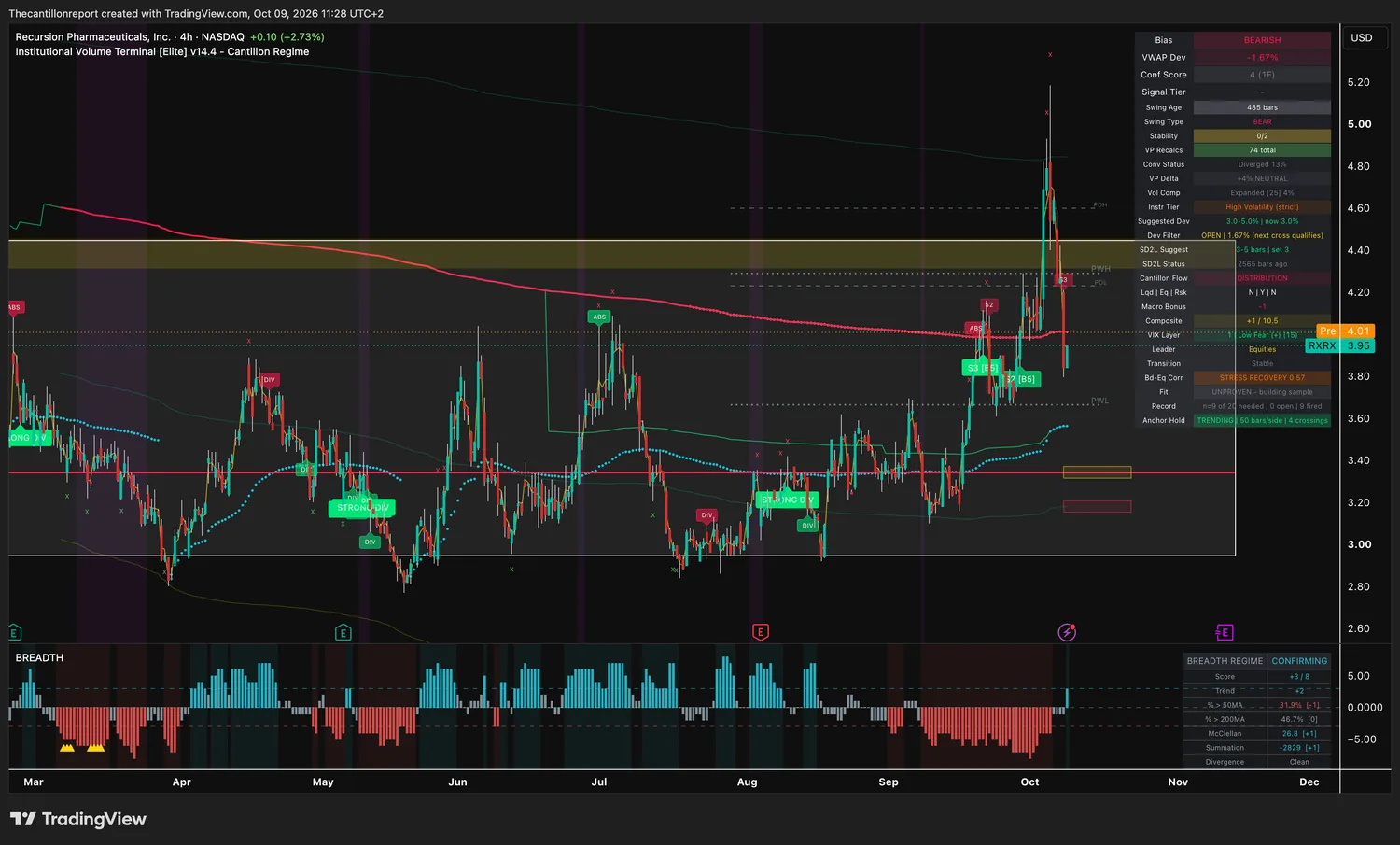Click the McClellan 26.8 [+1] value
Viewport: 1400px width, 845px height.
(x=1299, y=733)
